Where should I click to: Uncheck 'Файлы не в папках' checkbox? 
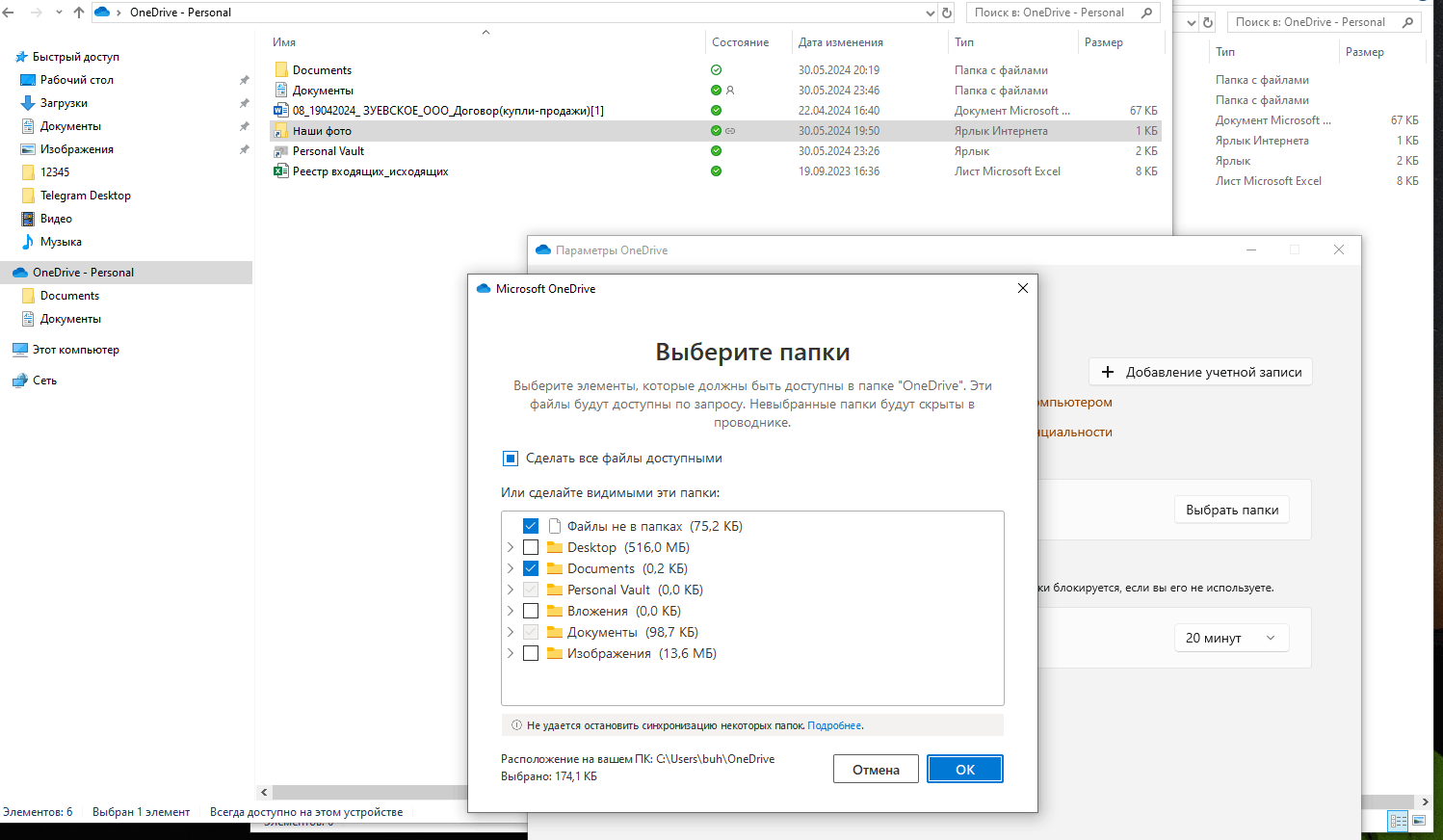pyautogui.click(x=531, y=526)
